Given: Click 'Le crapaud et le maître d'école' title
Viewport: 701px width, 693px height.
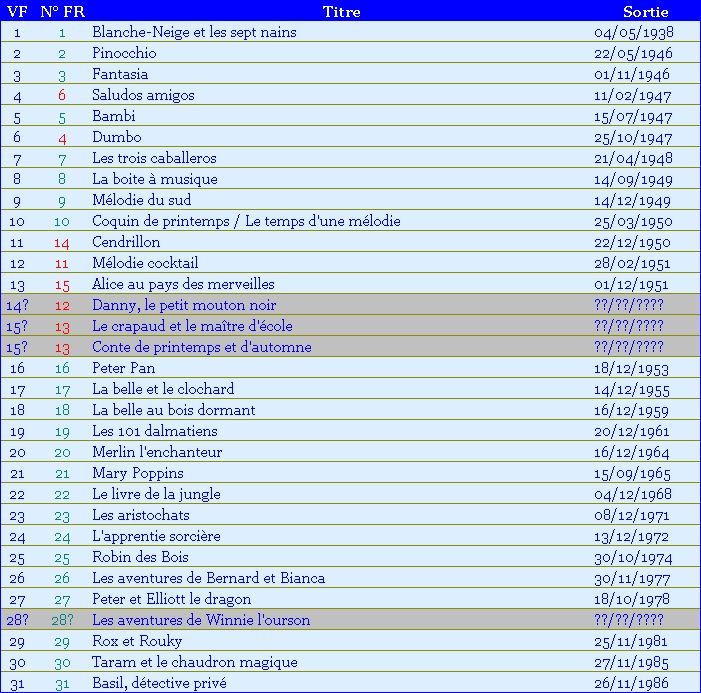Looking at the screenshot, I should (193, 326).
